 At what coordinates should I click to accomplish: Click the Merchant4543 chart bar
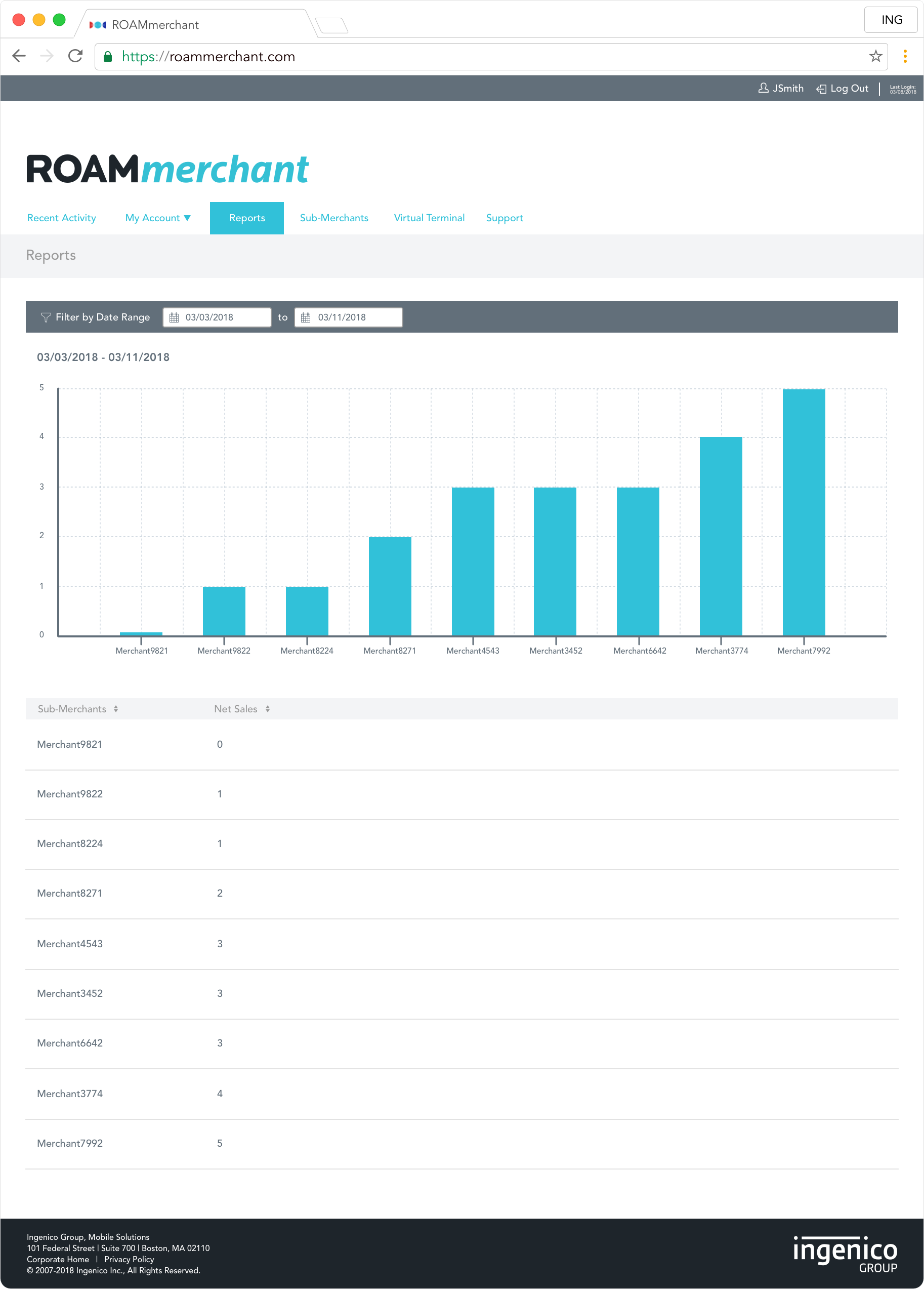[473, 561]
